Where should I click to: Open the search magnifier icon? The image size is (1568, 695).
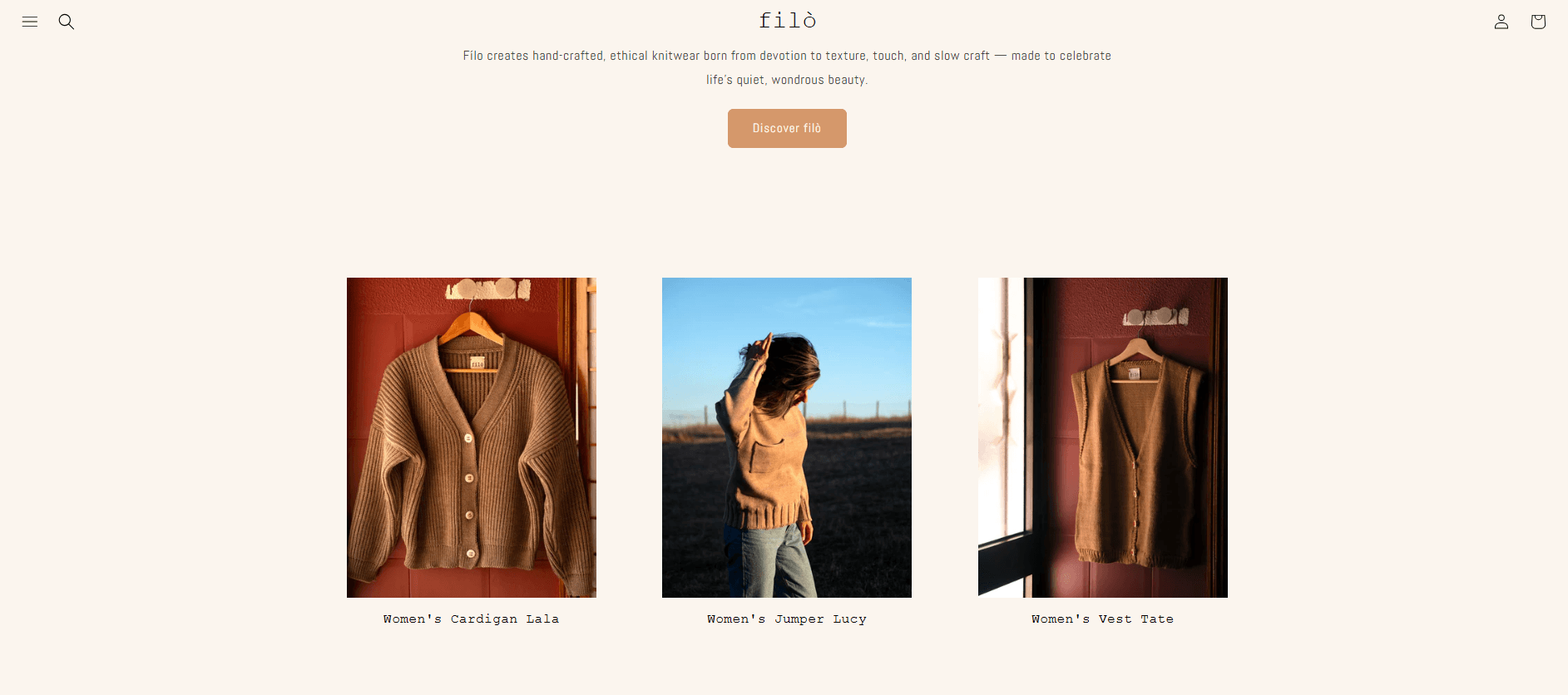pos(67,22)
